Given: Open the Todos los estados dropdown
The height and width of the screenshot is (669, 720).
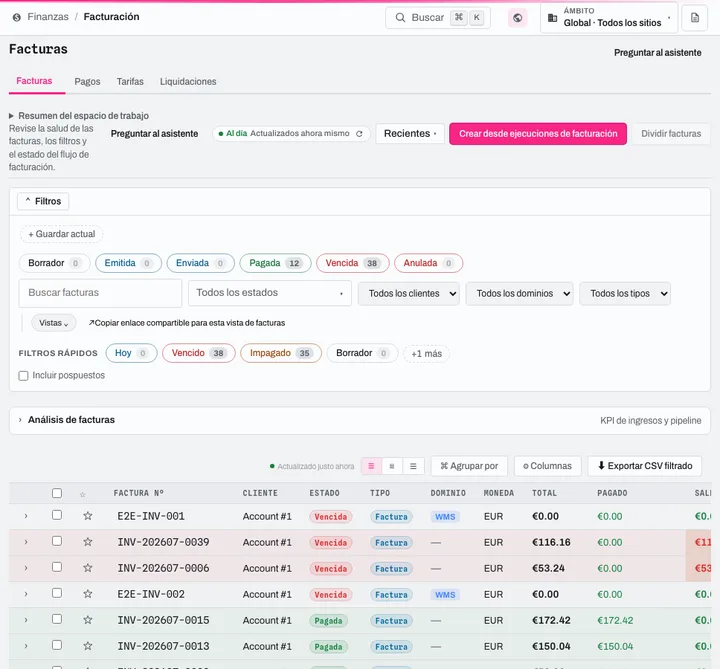Looking at the screenshot, I should point(270,293).
